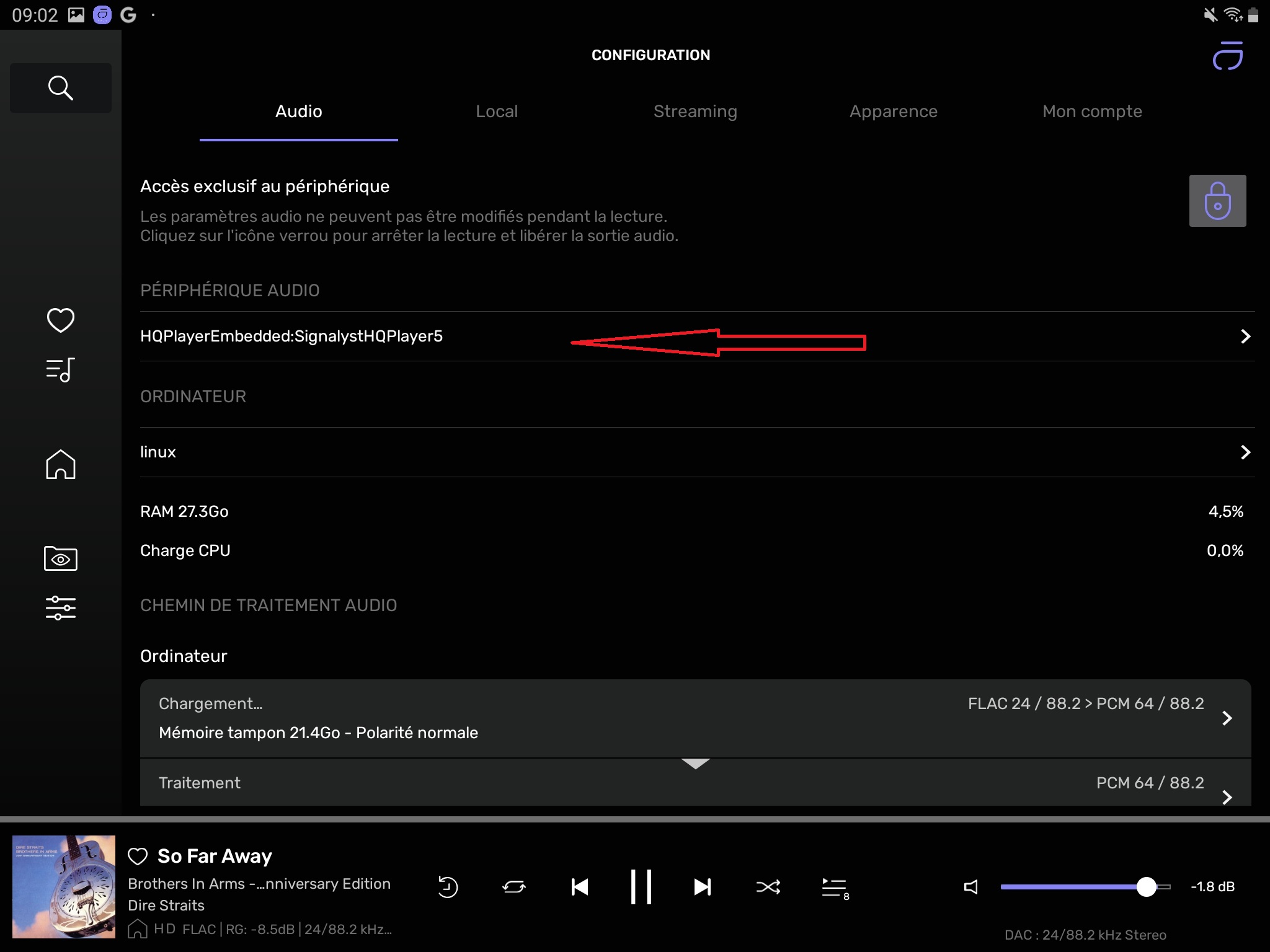Click the -1.8 dB volume value
Image resolution: width=1270 pixels, height=952 pixels.
click(1212, 887)
